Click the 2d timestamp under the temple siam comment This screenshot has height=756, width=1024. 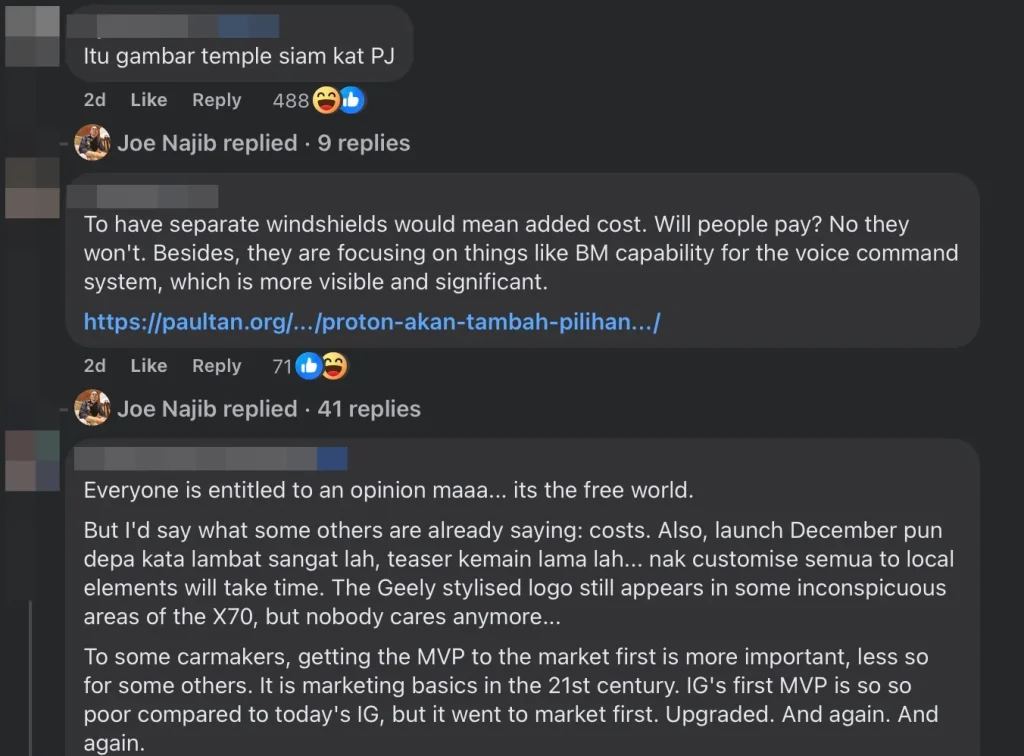coord(95,100)
